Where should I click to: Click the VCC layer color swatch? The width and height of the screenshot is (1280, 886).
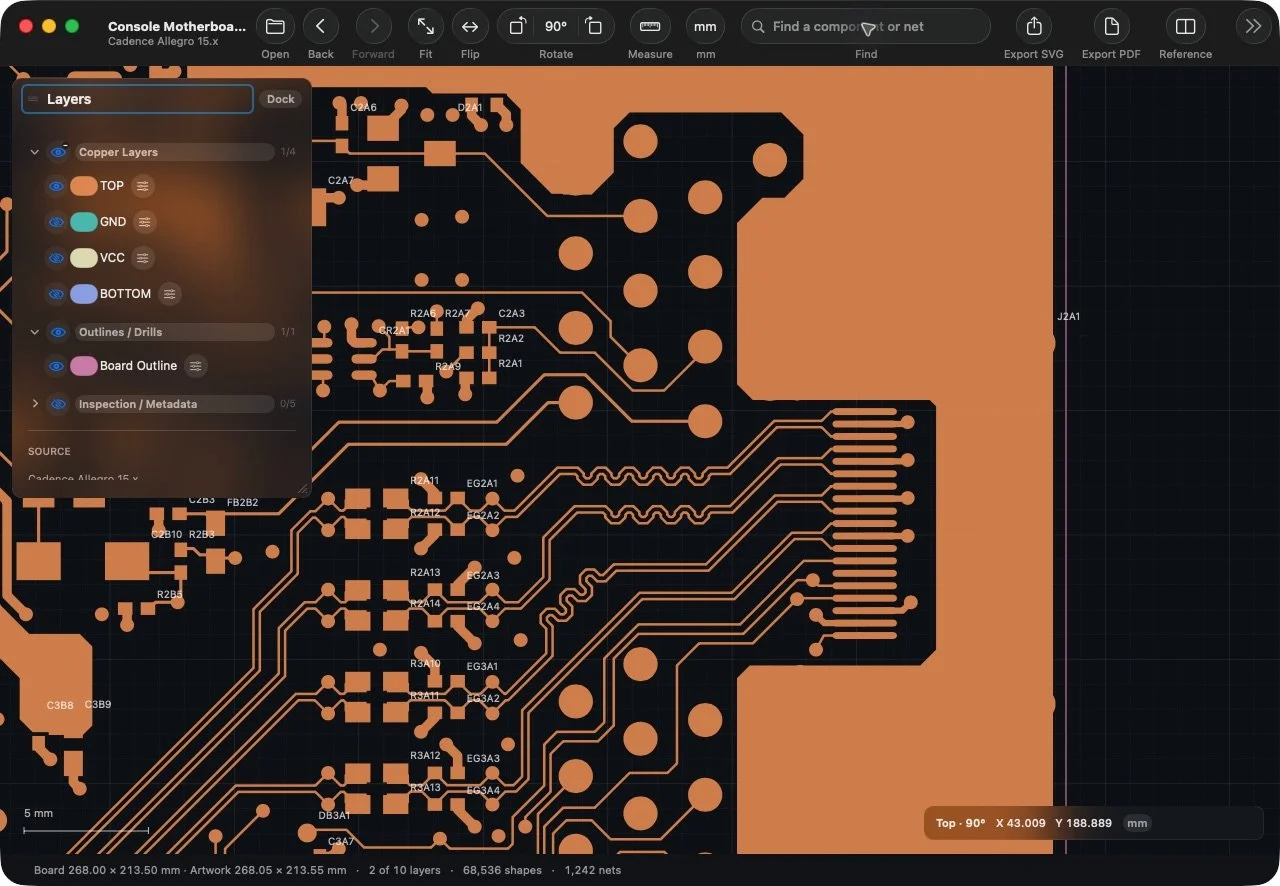coord(84,258)
